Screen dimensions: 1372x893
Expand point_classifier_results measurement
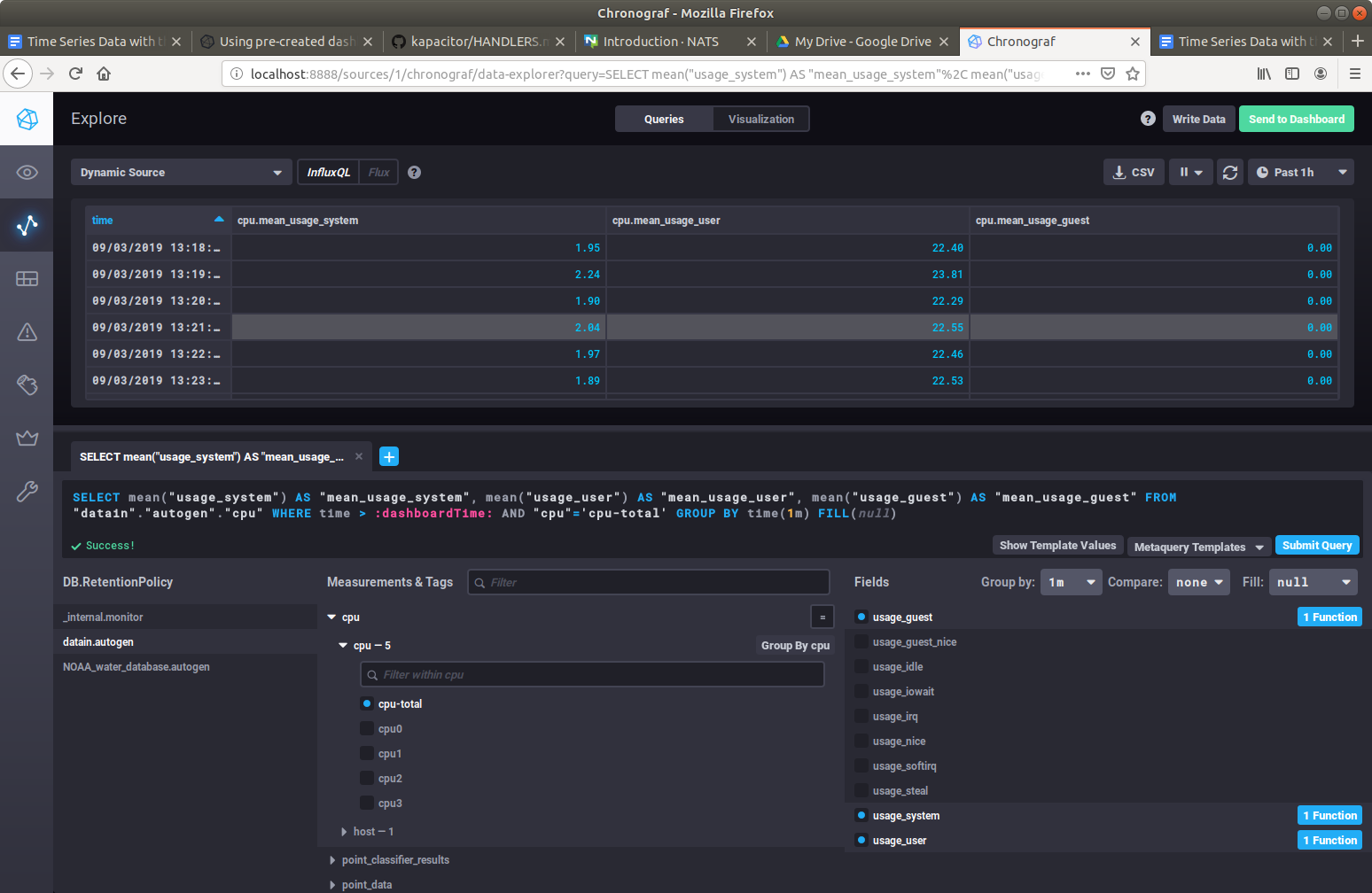click(x=332, y=860)
